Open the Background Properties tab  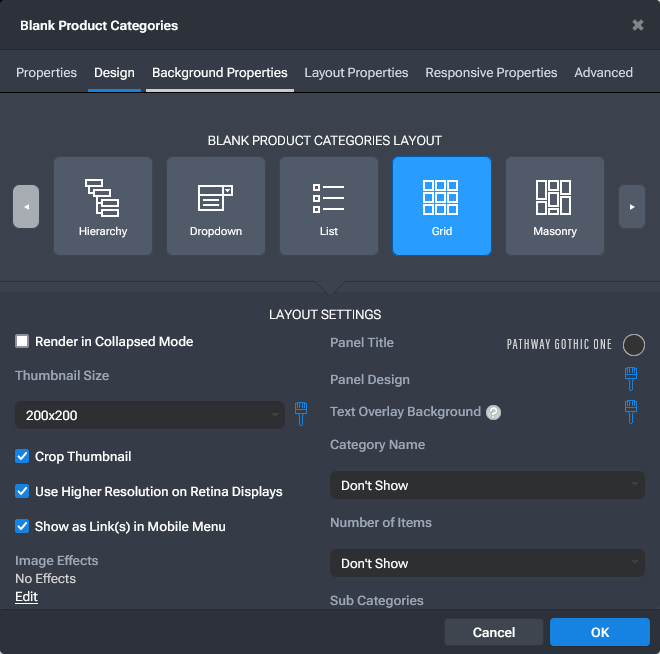[220, 73]
